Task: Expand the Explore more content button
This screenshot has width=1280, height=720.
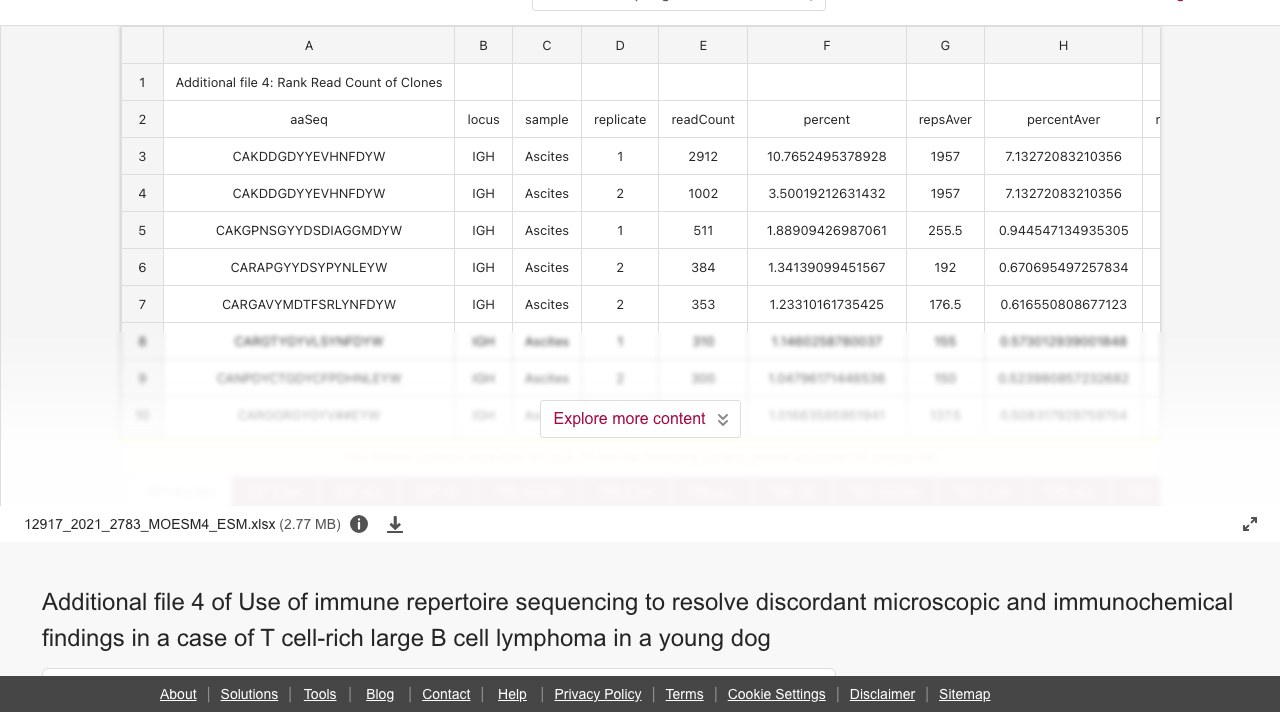Action: (x=640, y=419)
